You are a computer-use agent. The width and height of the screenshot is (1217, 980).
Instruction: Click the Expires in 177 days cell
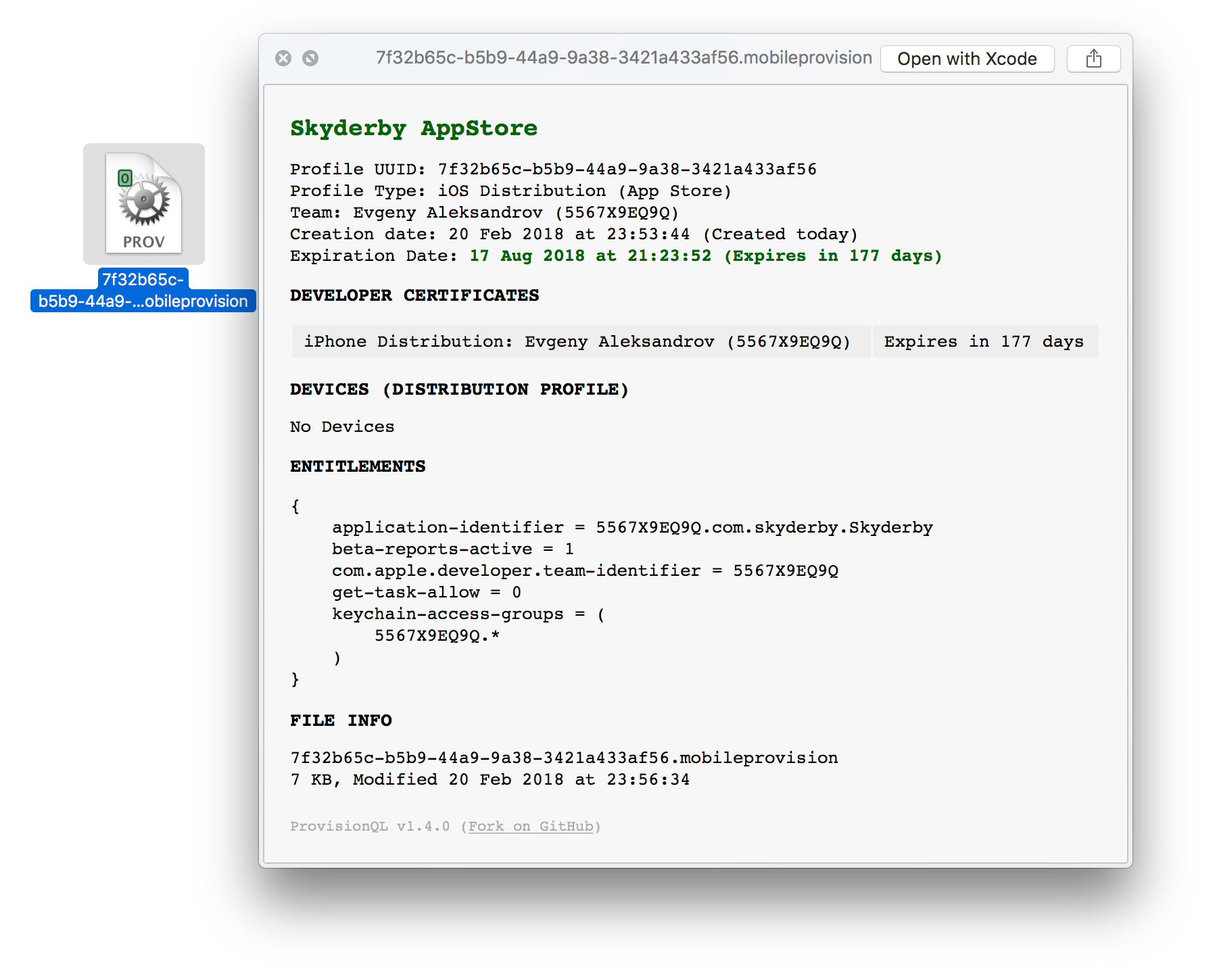pos(982,341)
